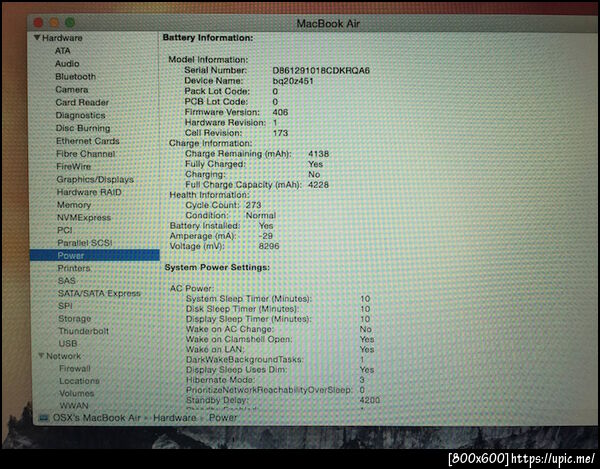
Task: Open Locations under Network
Action: [x=79, y=381]
